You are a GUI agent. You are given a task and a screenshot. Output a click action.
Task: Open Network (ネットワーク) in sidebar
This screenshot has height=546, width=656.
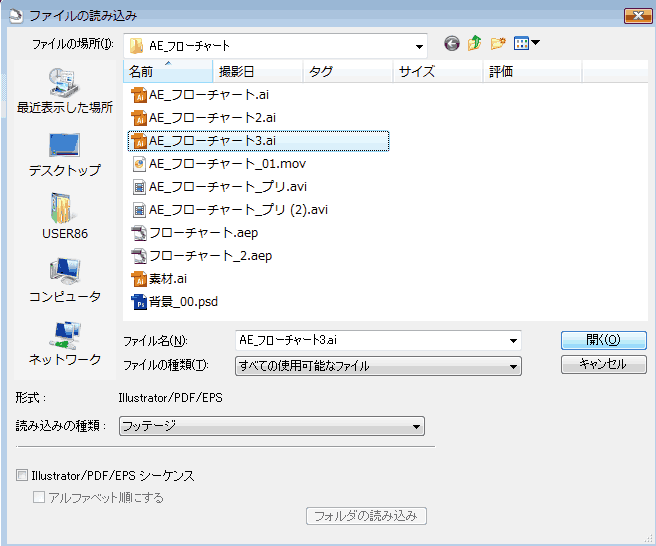coord(65,343)
